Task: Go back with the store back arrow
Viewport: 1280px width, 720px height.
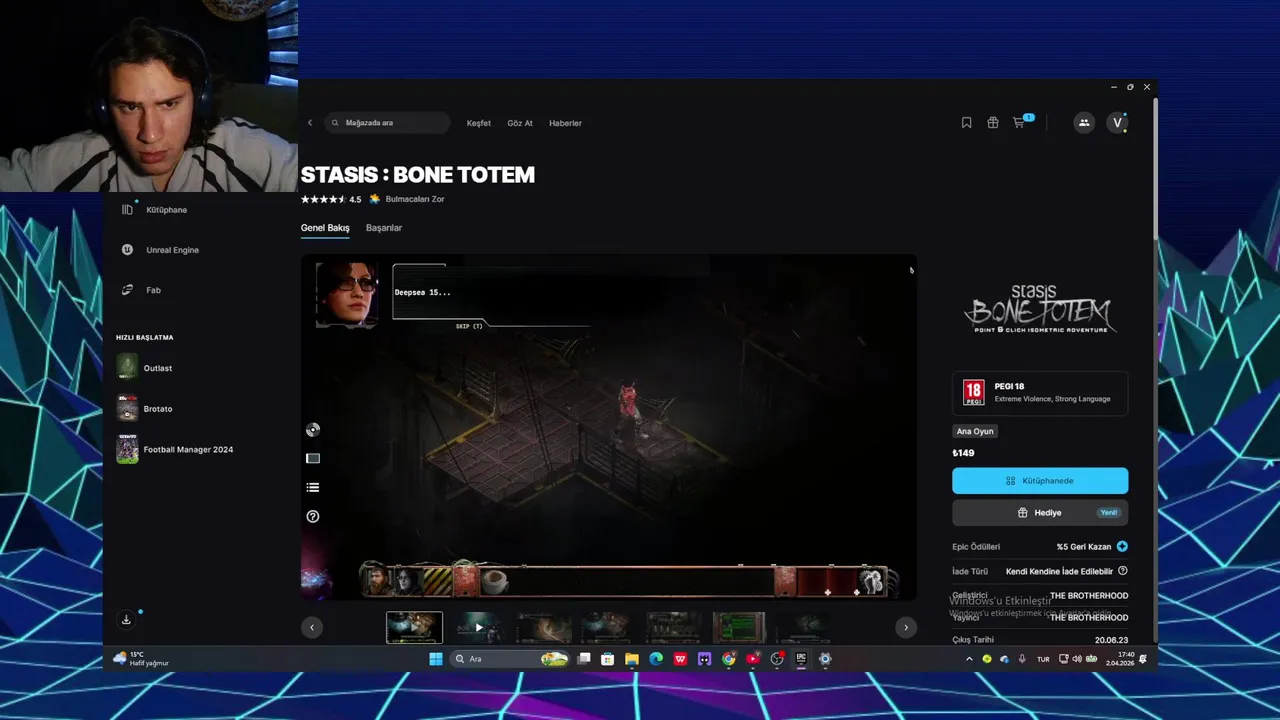Action: [x=310, y=123]
